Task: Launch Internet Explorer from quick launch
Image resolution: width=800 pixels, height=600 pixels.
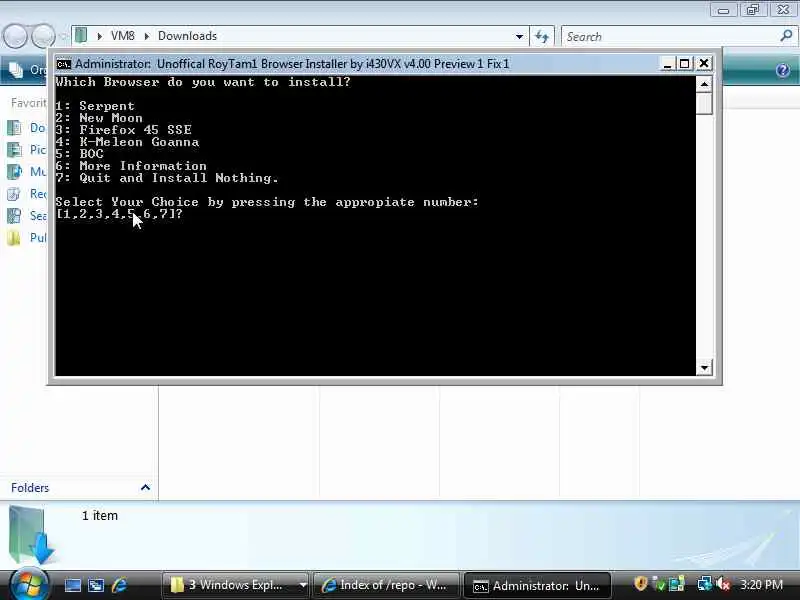Action: [119, 585]
